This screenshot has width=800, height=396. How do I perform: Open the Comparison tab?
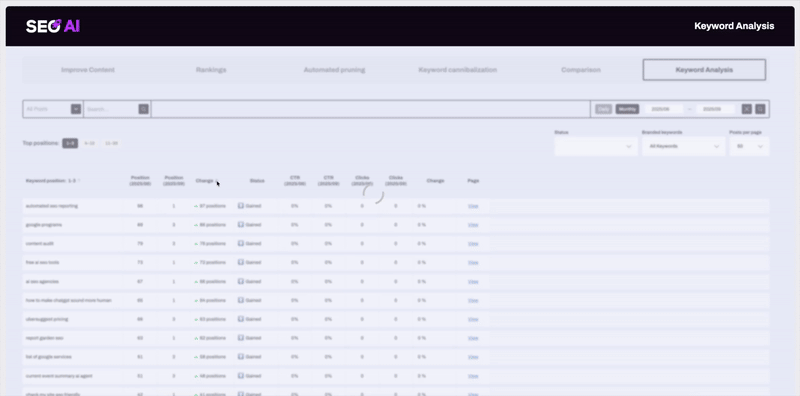(581, 70)
